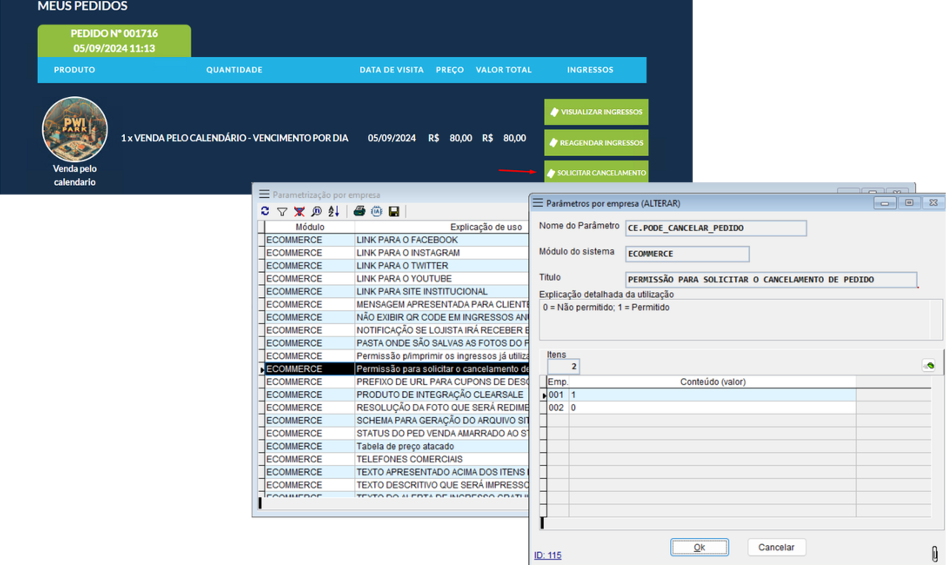951x565 pixels.
Task: Click the Título input field
Action: (770, 280)
